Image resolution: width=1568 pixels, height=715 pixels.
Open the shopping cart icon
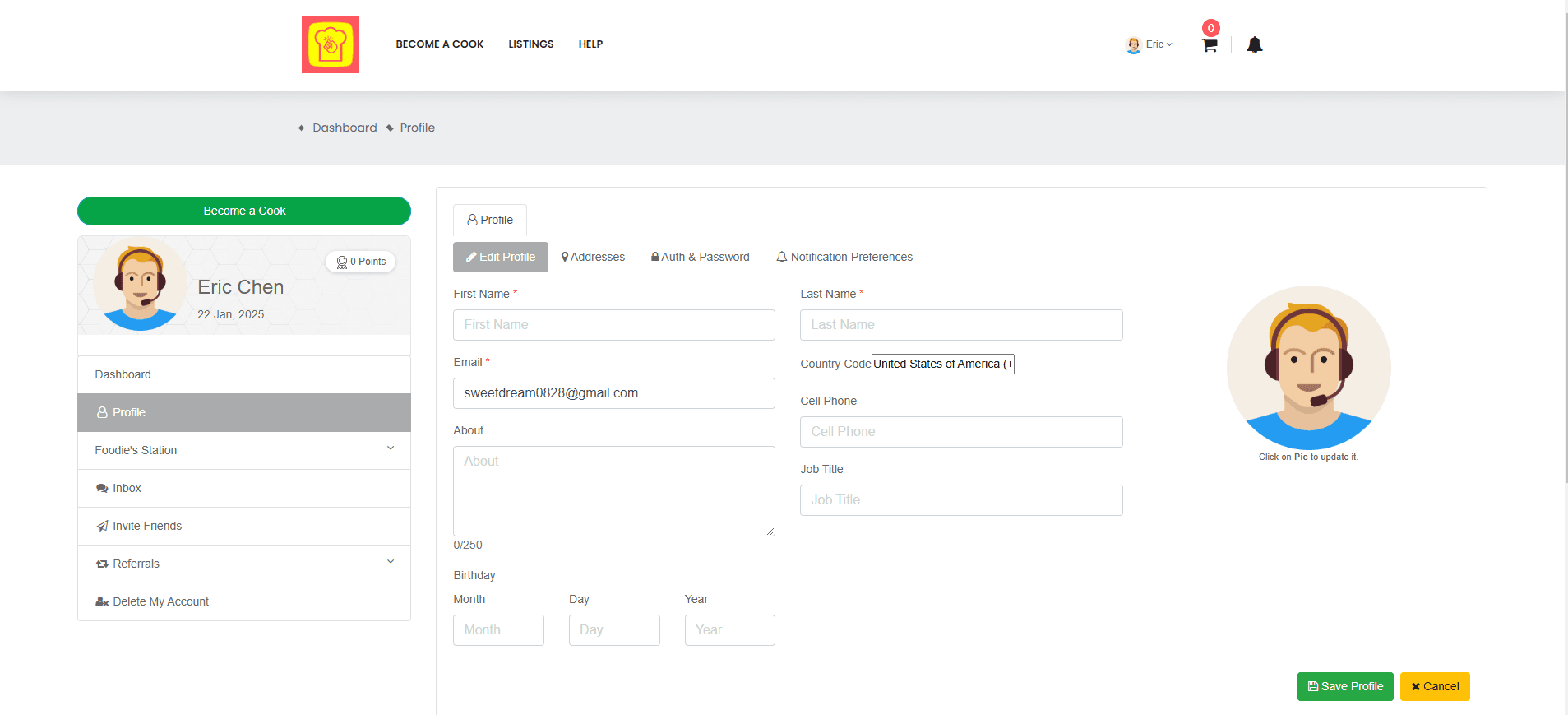tap(1209, 45)
